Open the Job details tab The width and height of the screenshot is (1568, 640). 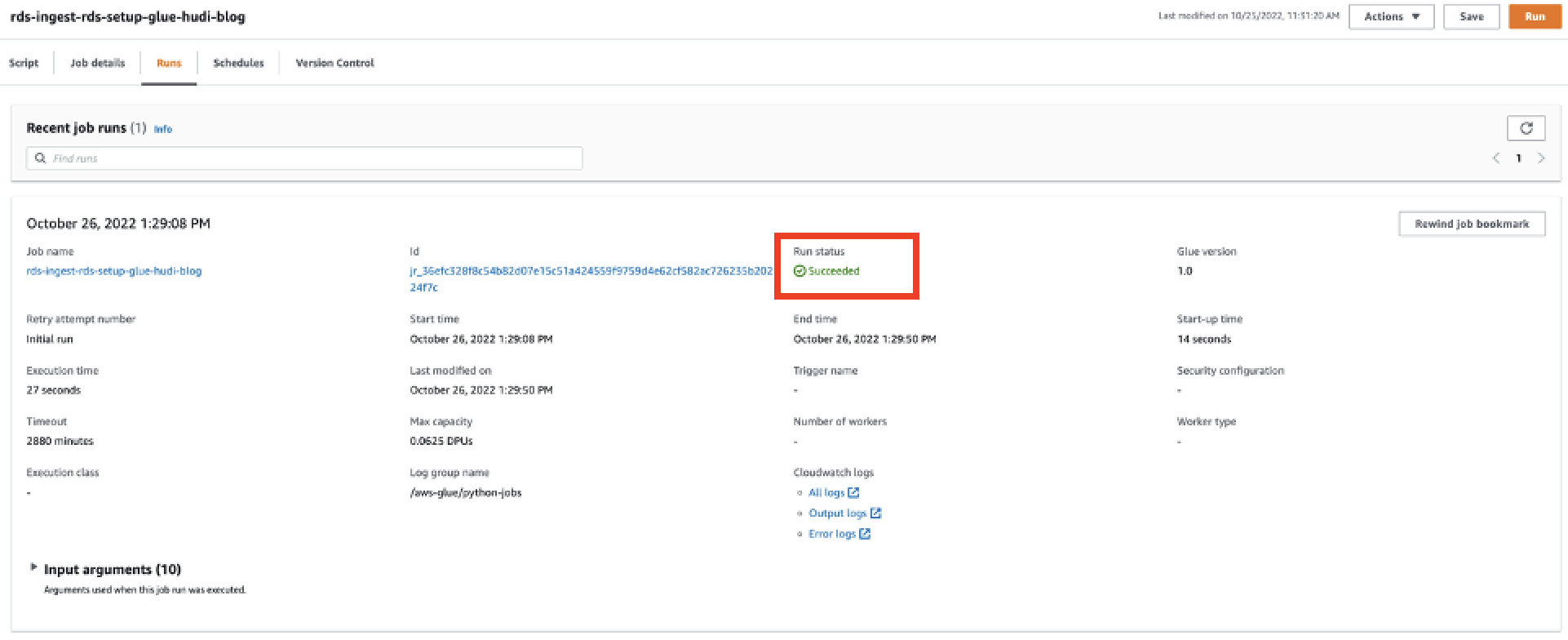point(98,63)
